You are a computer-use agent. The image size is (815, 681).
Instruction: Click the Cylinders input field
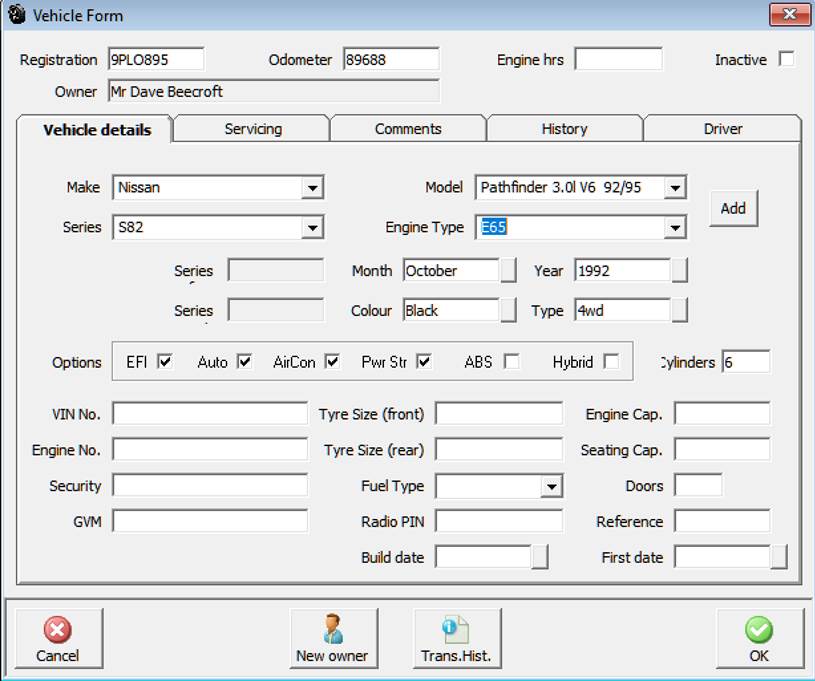(x=746, y=362)
